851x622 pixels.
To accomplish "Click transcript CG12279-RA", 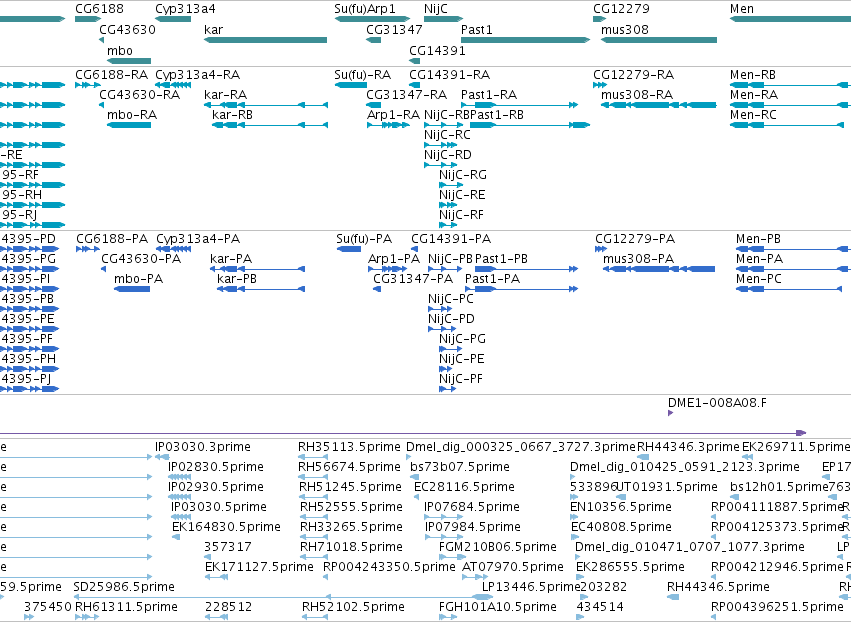I will pyautogui.click(x=633, y=74).
